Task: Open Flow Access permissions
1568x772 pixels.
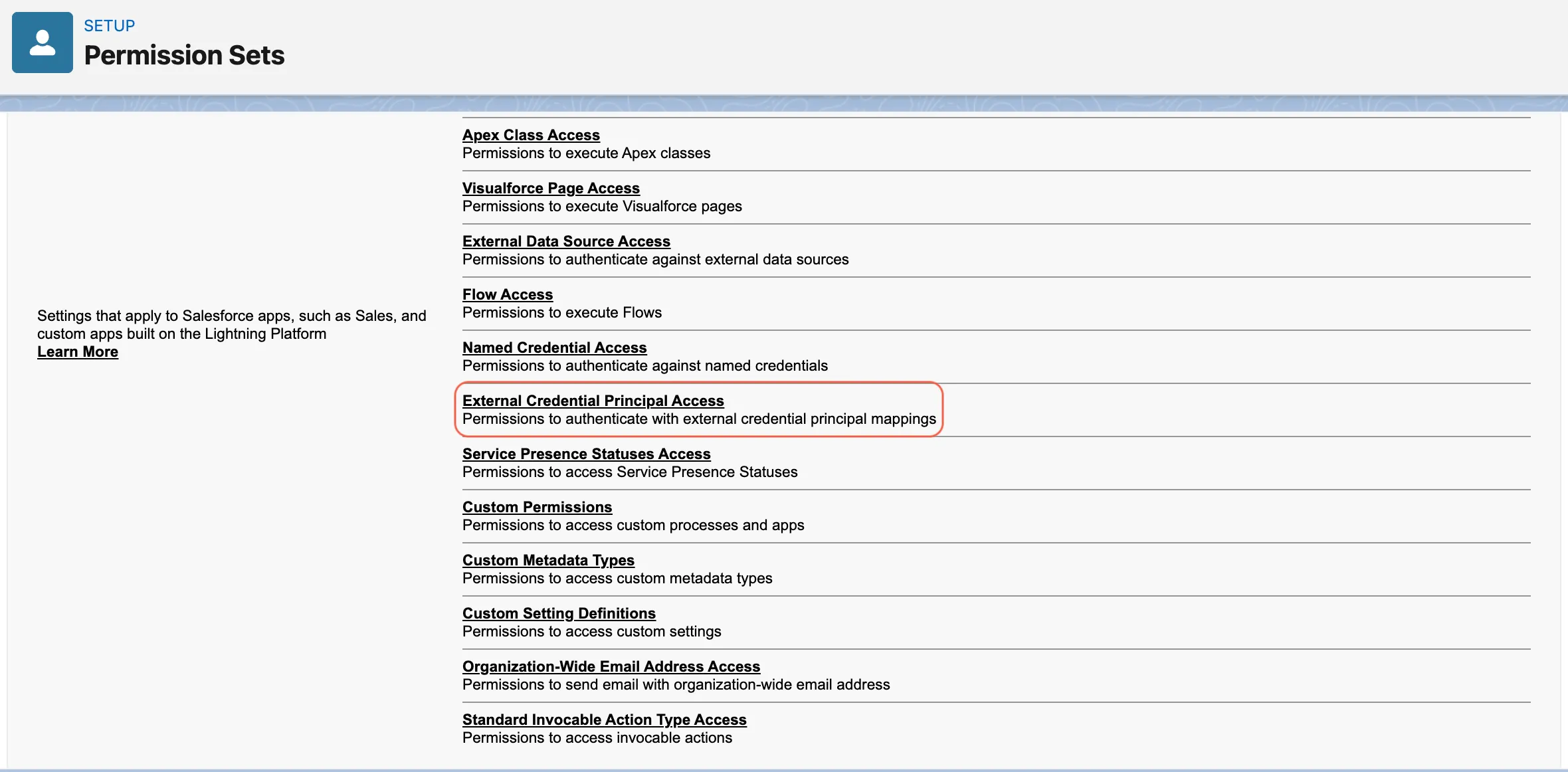Action: 508,294
